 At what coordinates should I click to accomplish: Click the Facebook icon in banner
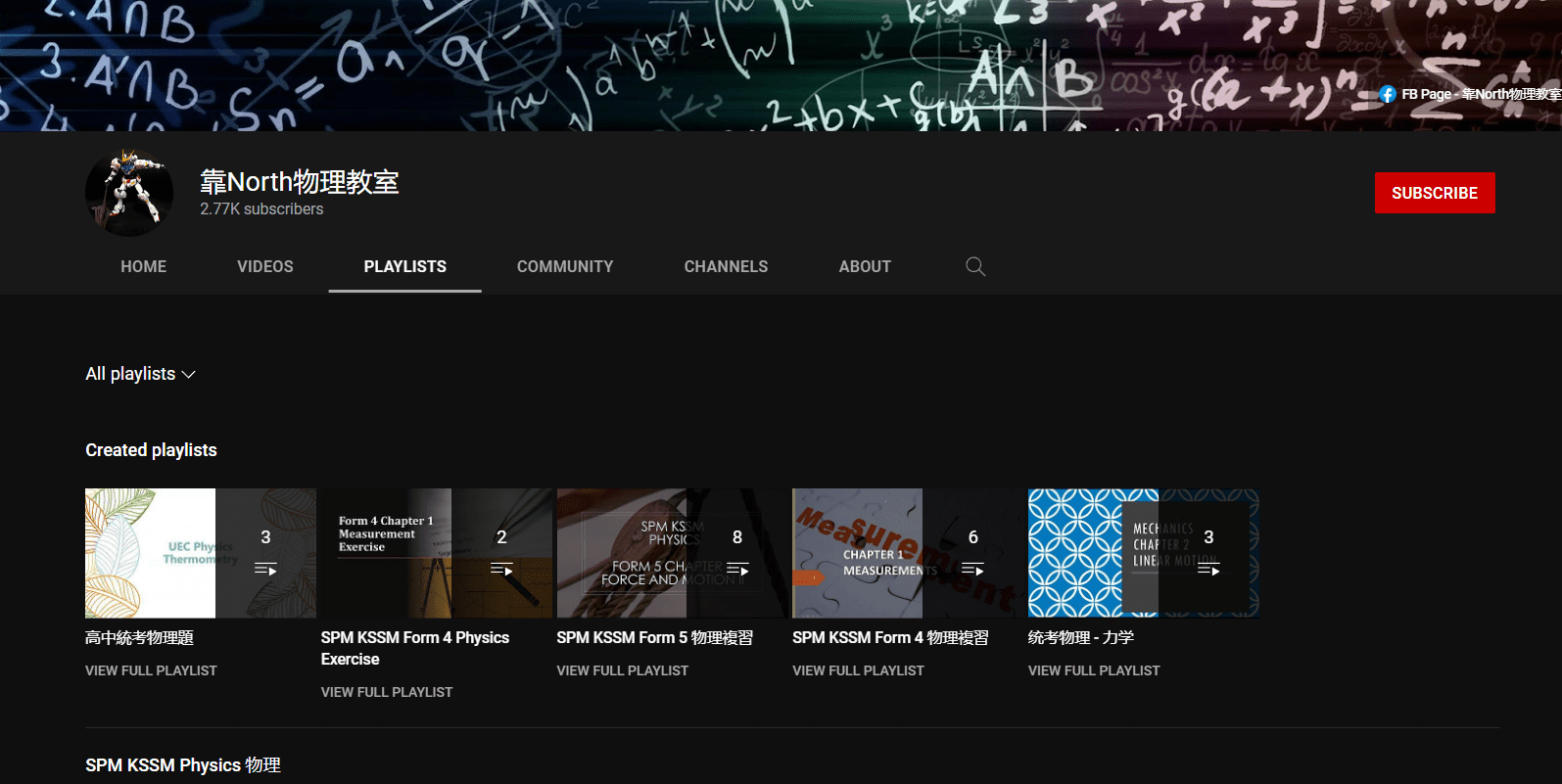pos(1388,94)
